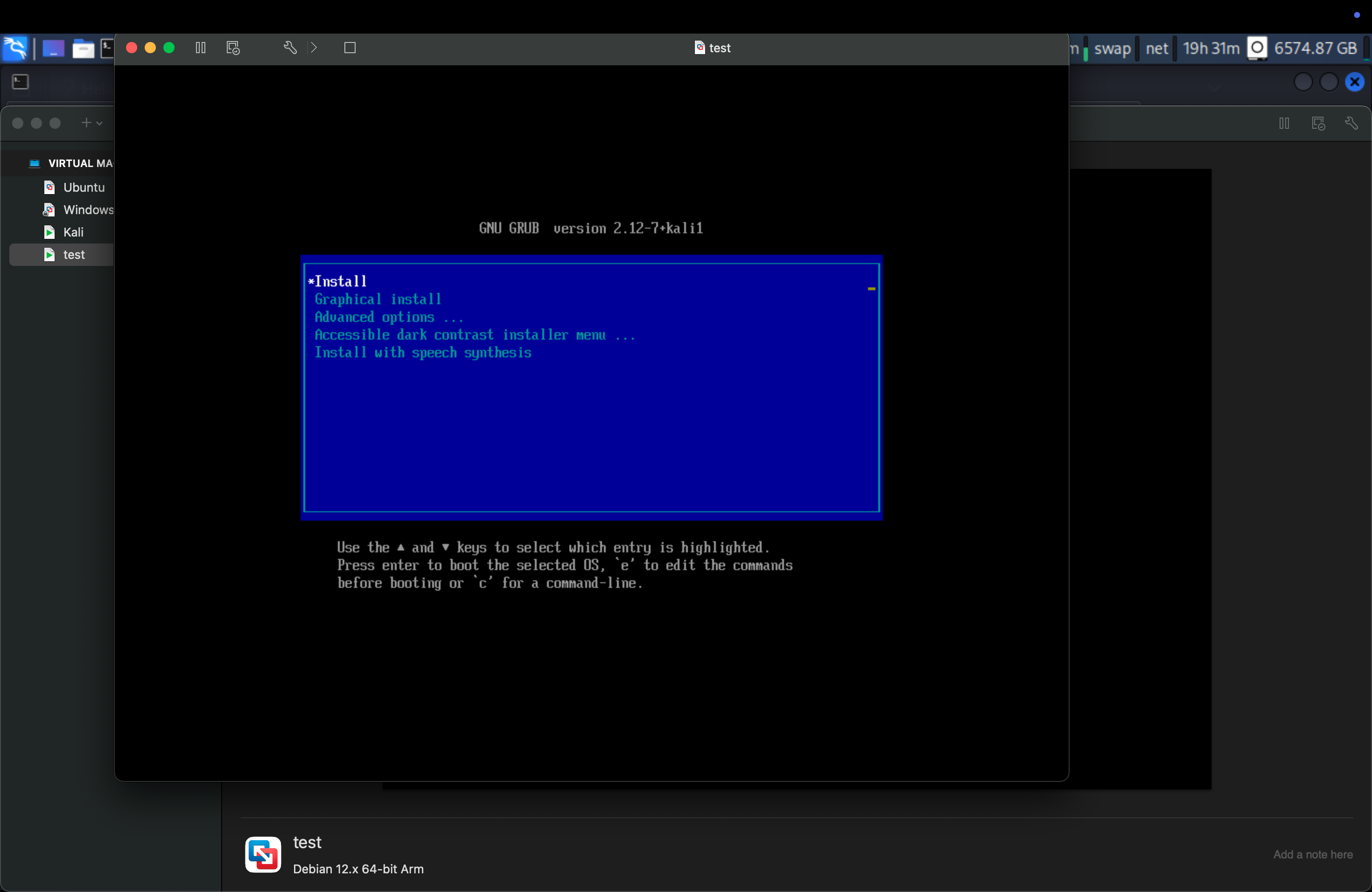Screen dimensions: 1372x892
Task: Click the disk usage icon in panel
Action: tap(1257, 49)
